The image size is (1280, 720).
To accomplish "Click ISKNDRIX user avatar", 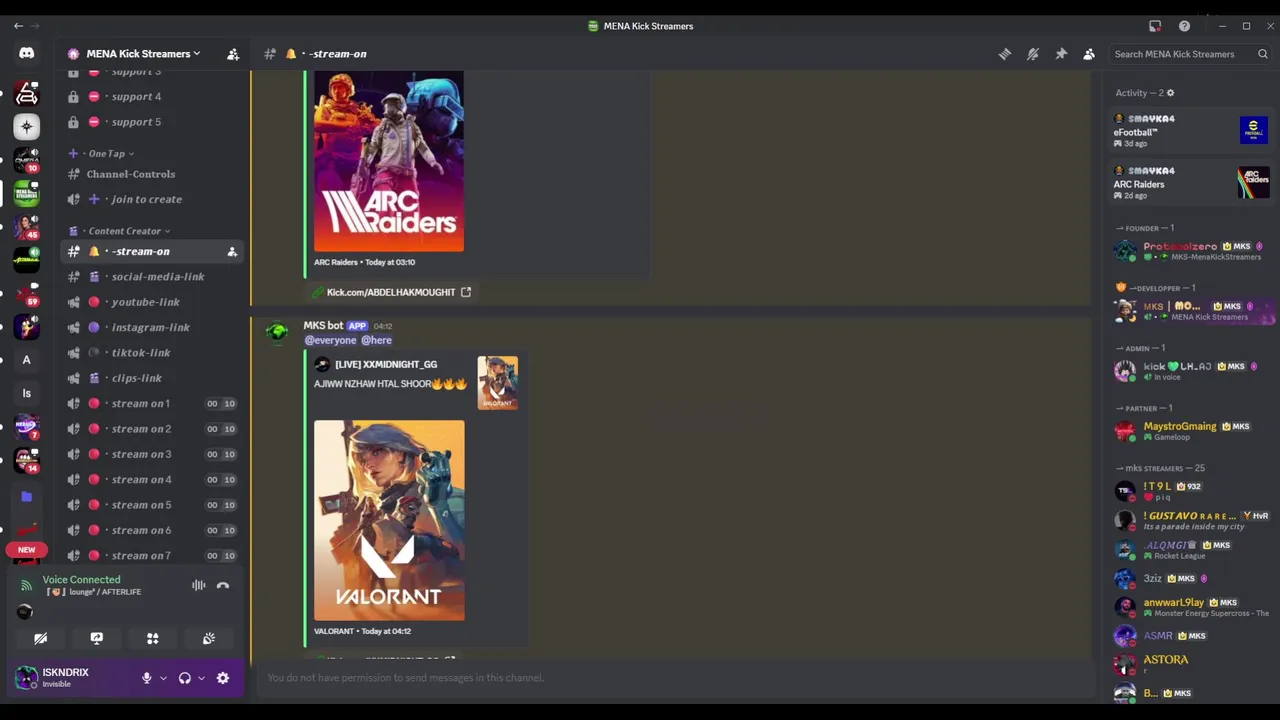I will (x=26, y=678).
